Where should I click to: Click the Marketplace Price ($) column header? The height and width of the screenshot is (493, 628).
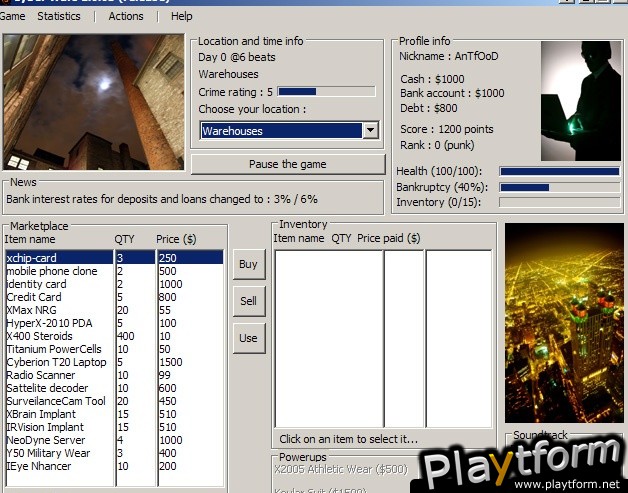click(176, 239)
